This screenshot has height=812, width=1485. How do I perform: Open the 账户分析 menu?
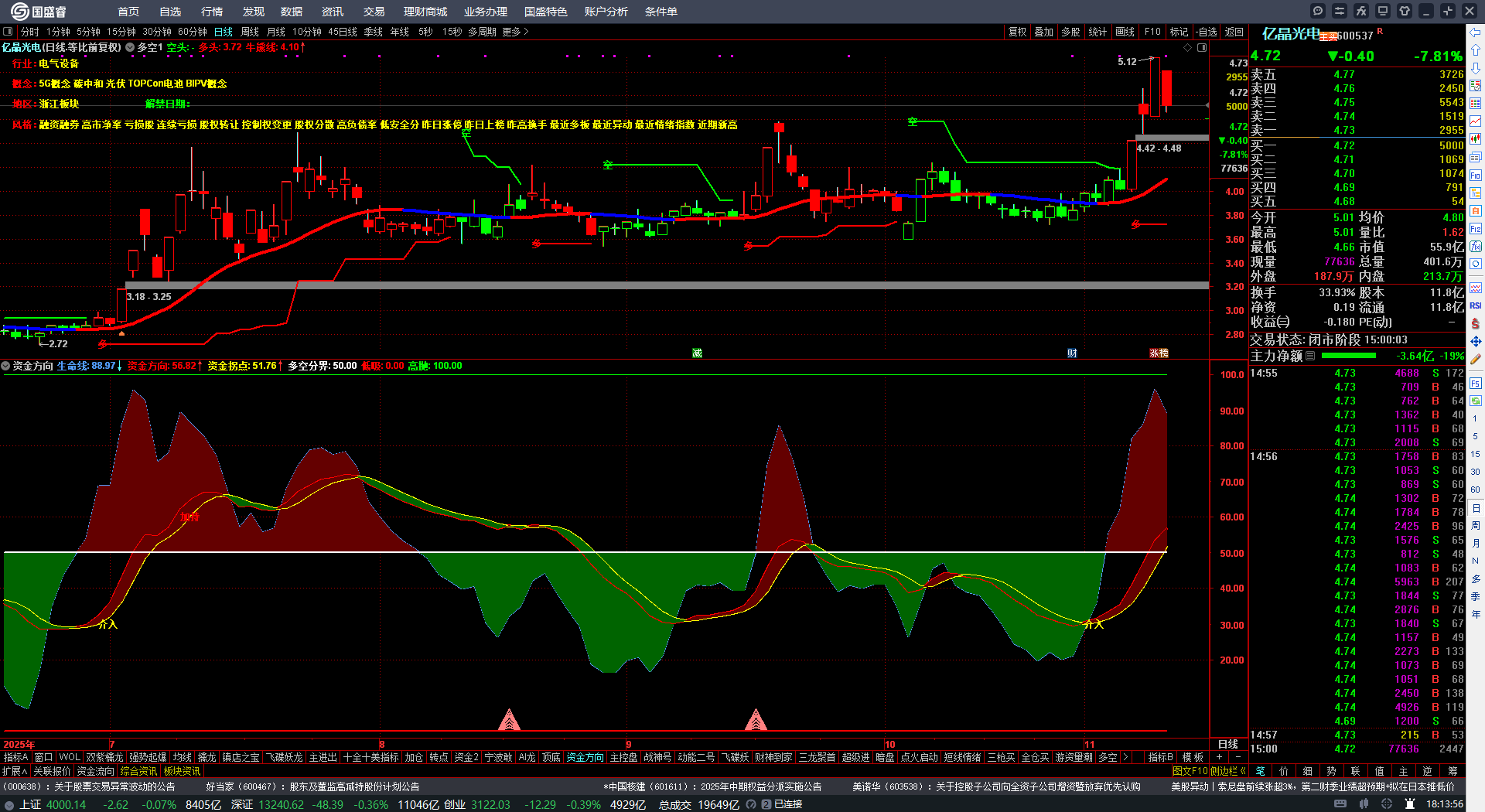tap(606, 12)
